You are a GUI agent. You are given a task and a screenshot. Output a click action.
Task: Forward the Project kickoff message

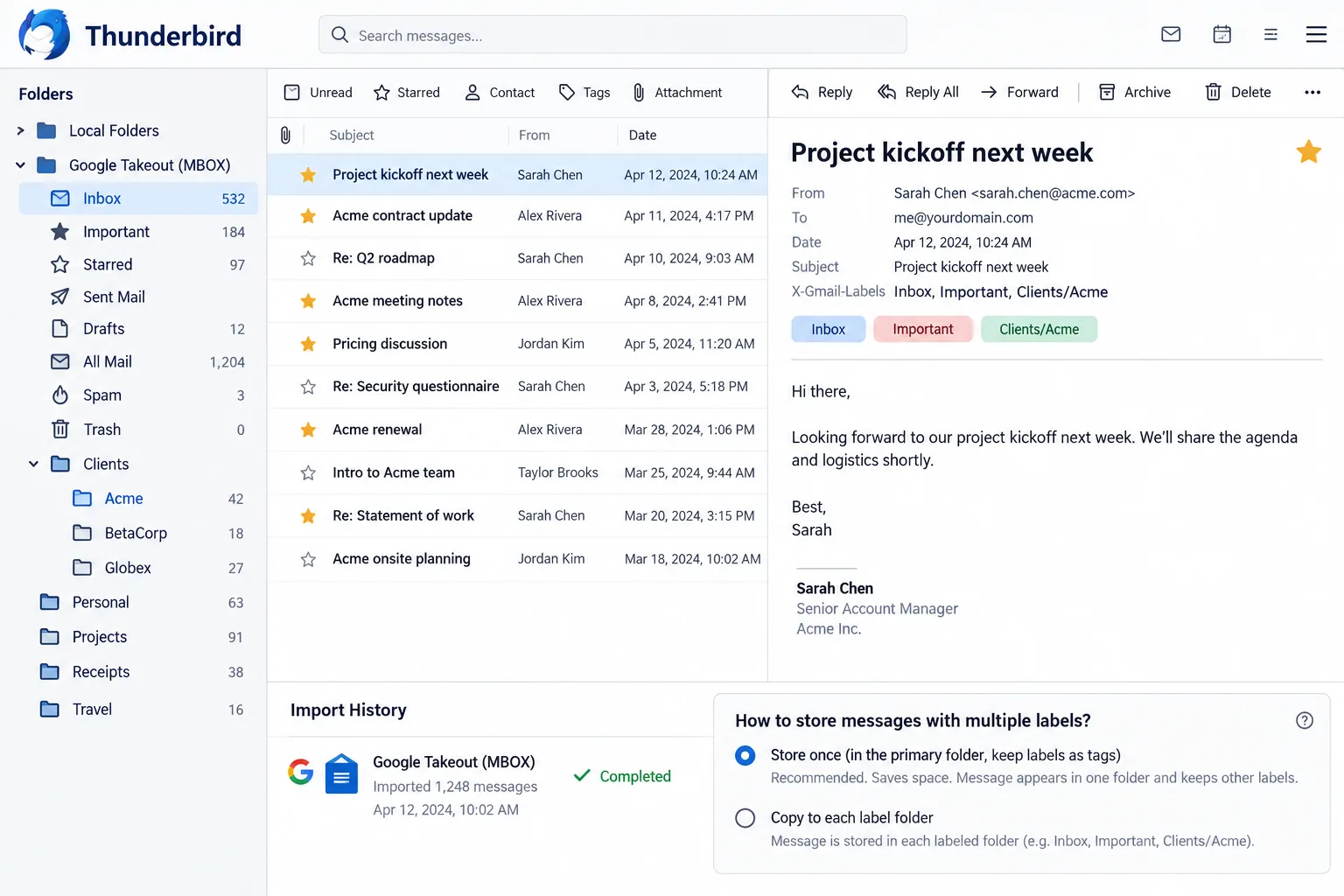[x=1019, y=92]
